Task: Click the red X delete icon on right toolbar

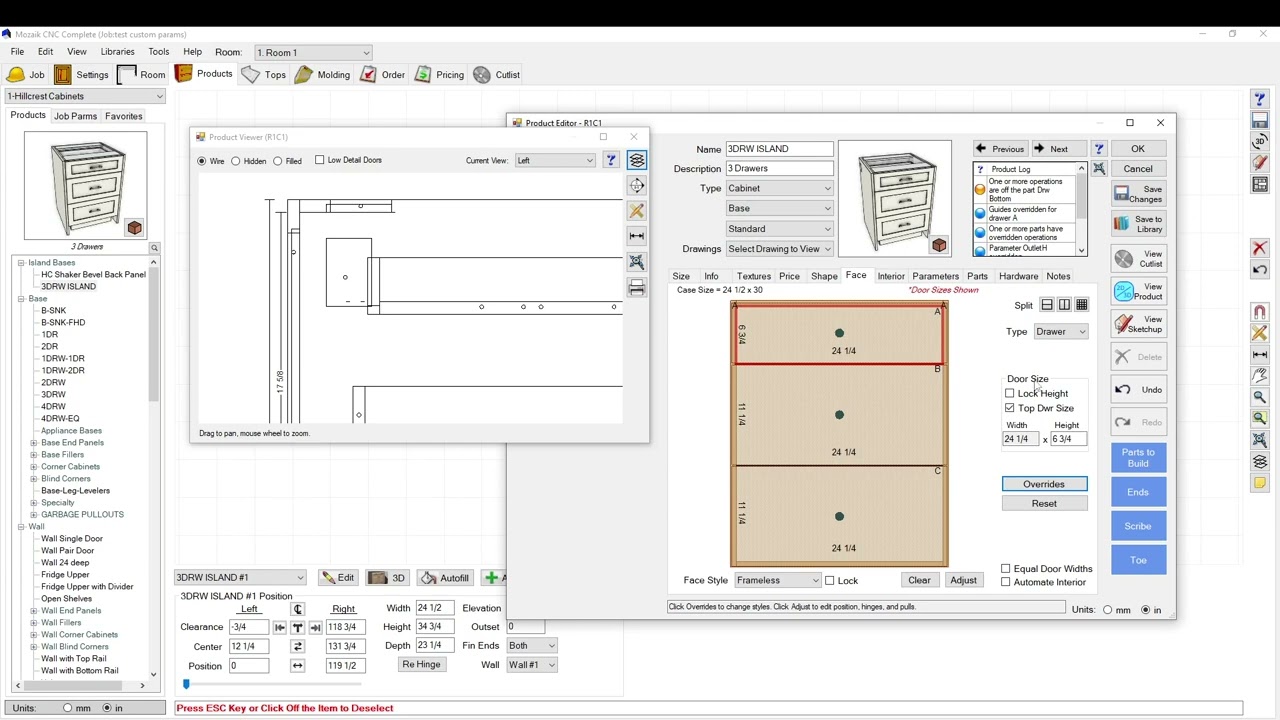Action: (x=1260, y=248)
